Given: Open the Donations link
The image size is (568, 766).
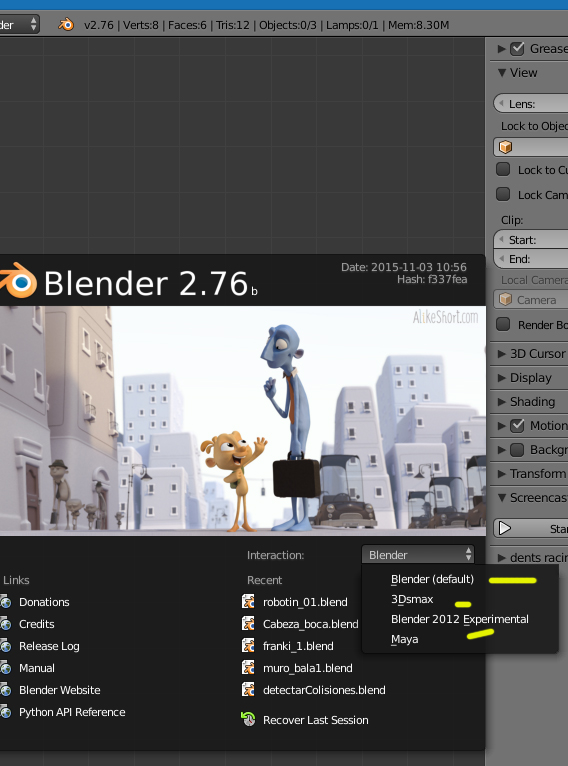Looking at the screenshot, I should pyautogui.click(x=44, y=602).
